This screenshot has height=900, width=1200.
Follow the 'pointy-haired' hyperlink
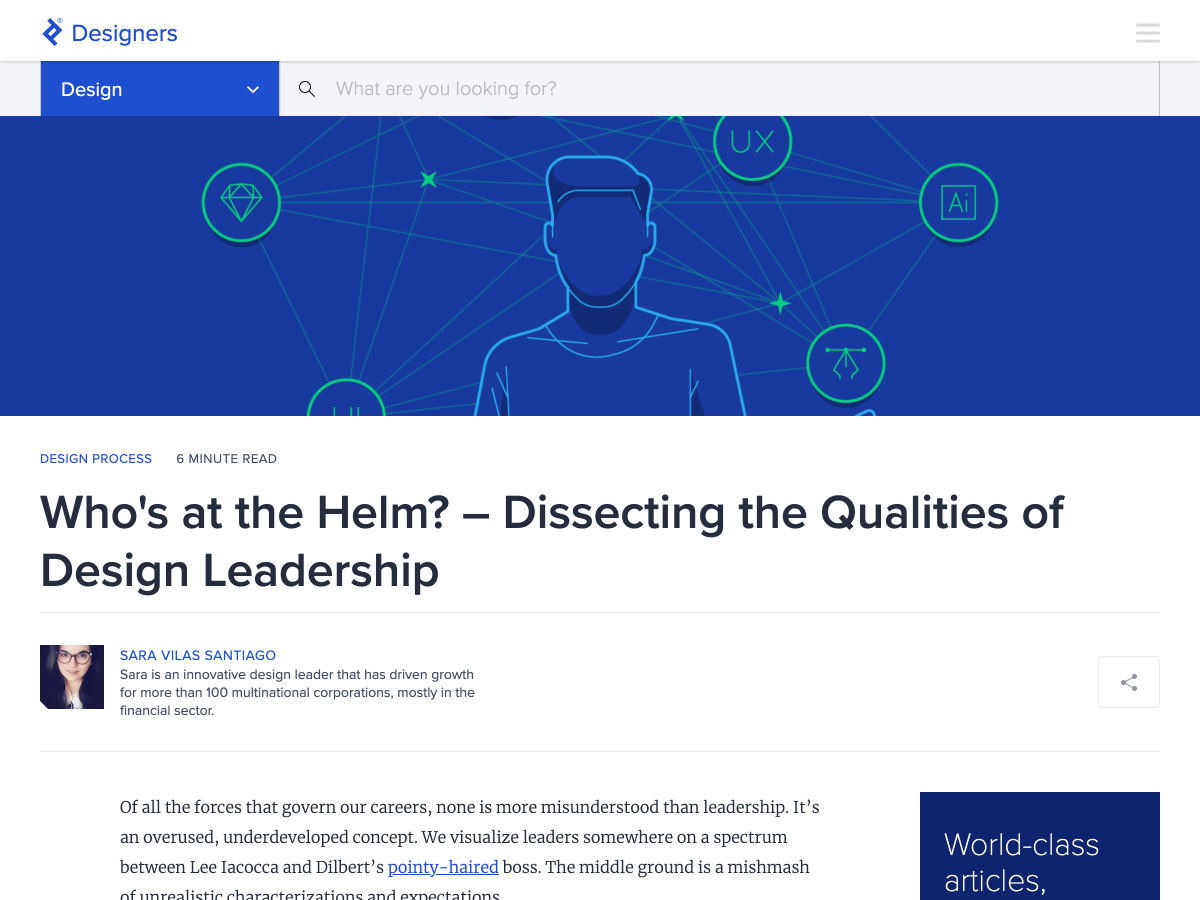[x=443, y=867]
